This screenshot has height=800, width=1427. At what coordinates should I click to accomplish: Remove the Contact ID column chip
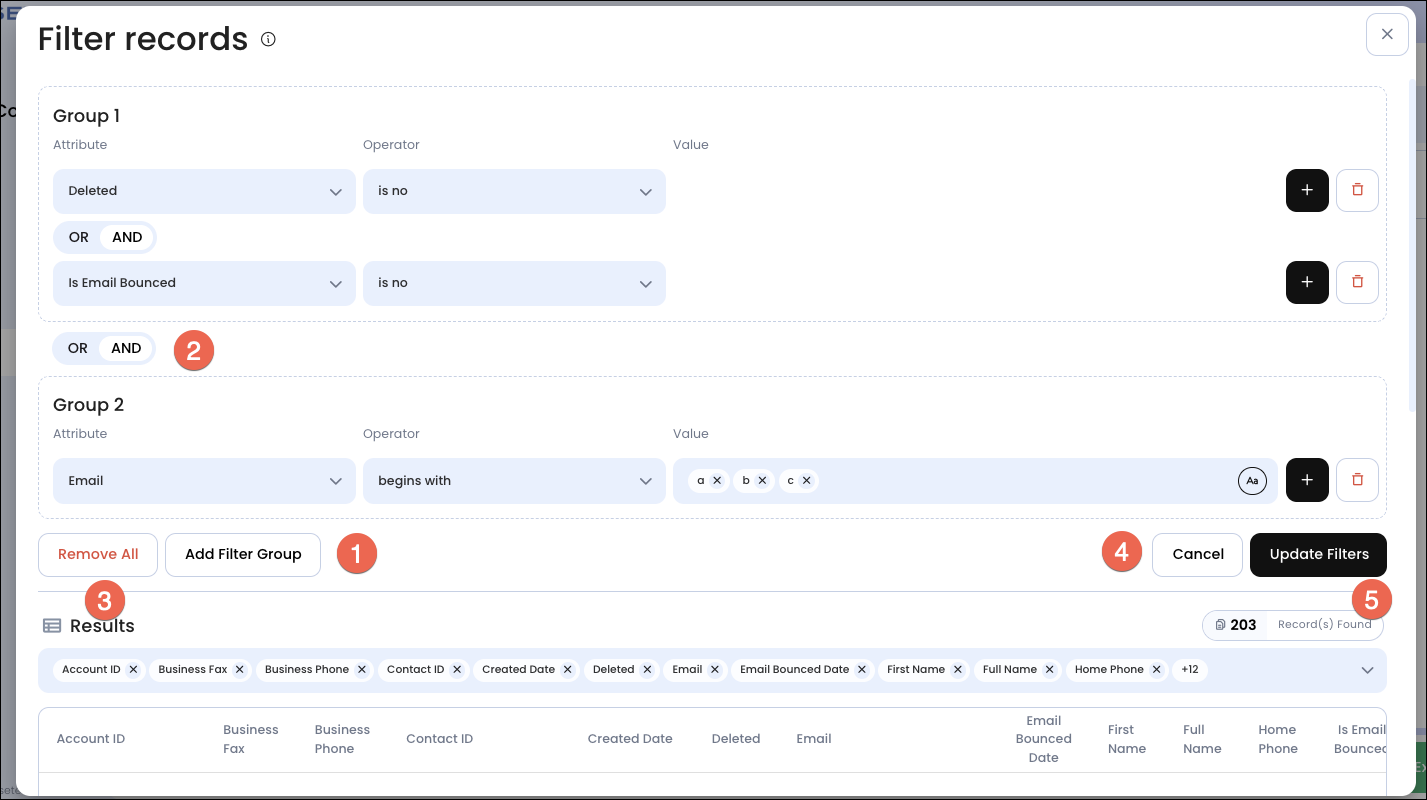[x=457, y=670]
